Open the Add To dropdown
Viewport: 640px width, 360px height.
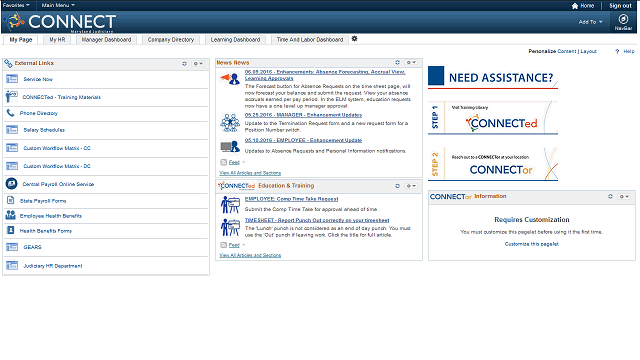[590, 22]
